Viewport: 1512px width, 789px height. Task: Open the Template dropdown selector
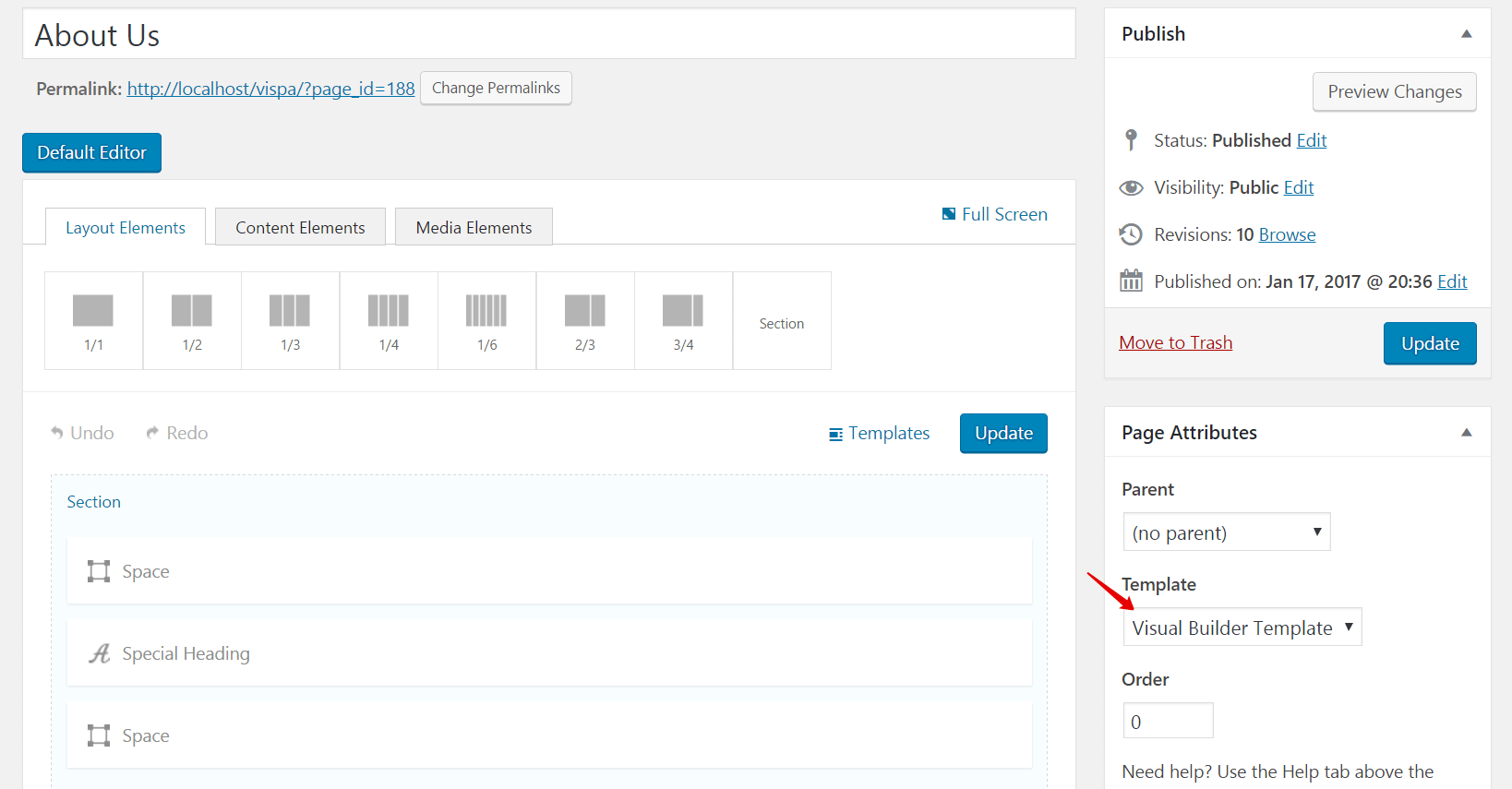click(x=1242, y=628)
